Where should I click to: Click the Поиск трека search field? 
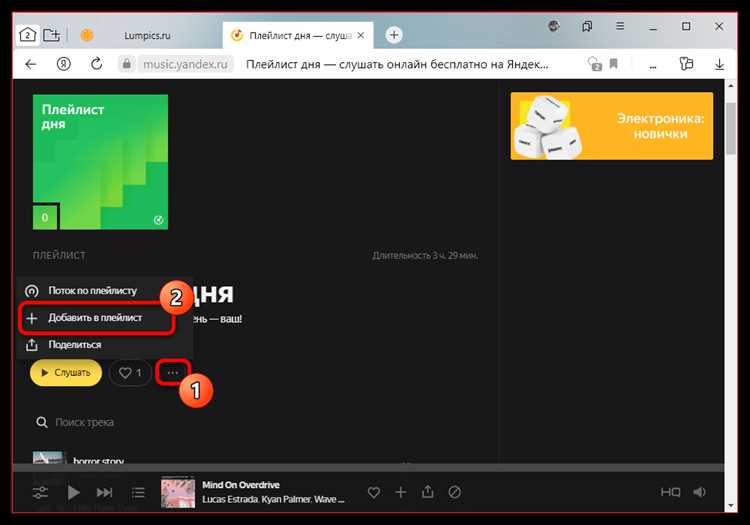tap(84, 422)
